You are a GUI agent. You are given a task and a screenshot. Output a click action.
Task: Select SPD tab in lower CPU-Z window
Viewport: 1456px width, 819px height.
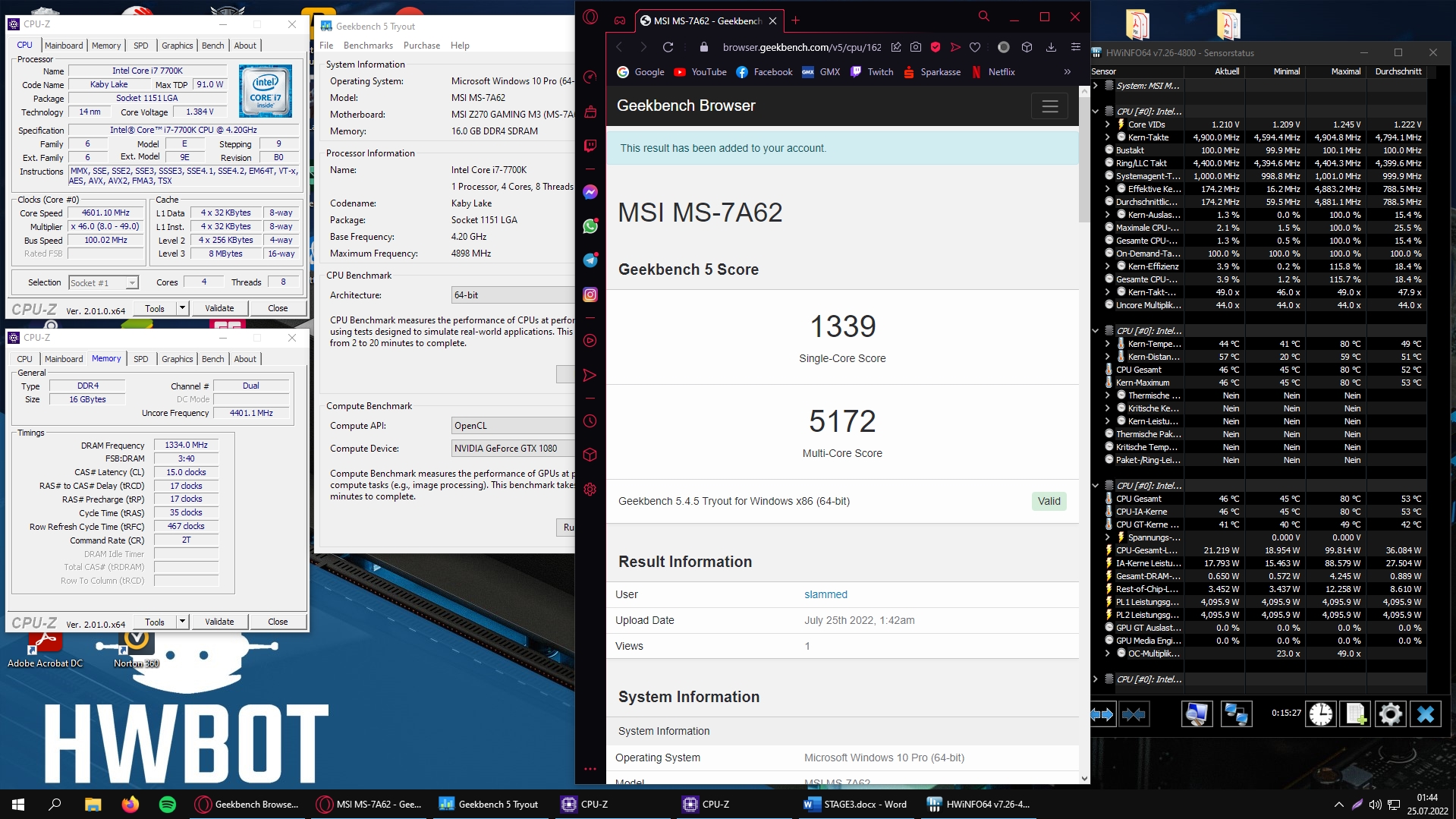point(141,359)
